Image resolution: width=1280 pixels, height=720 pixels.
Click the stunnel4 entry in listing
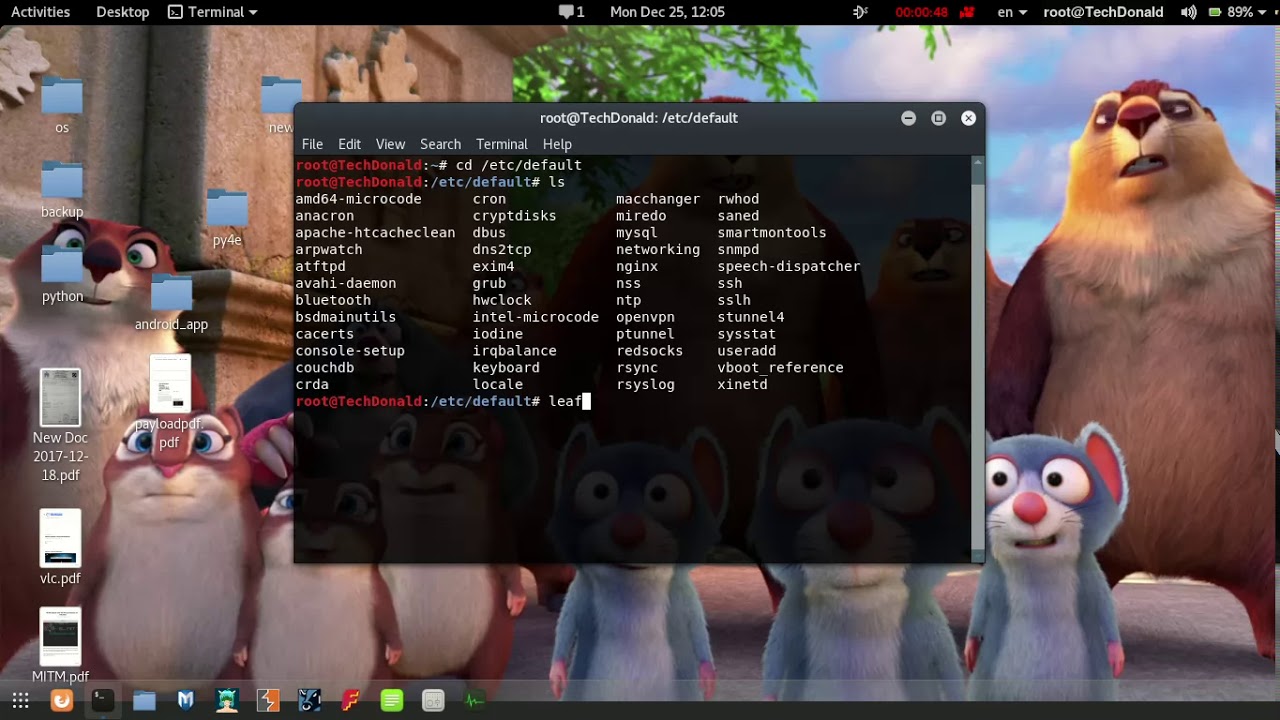point(751,317)
